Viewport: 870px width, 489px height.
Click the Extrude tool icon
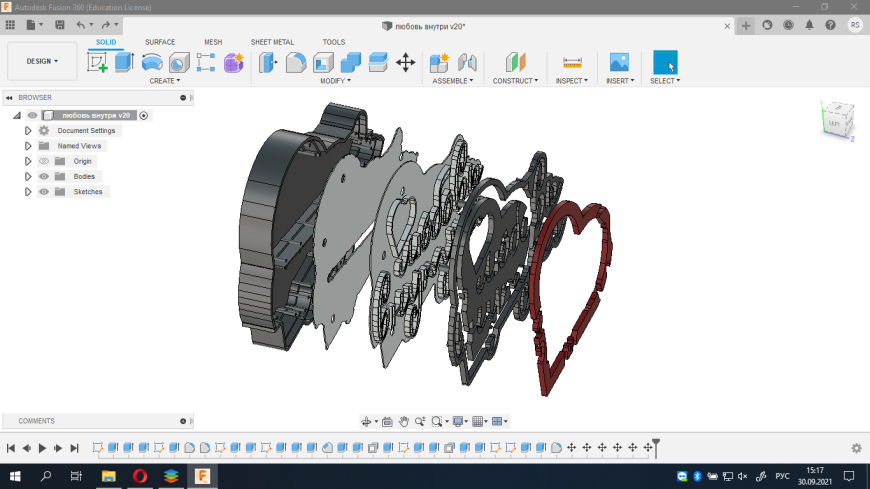124,62
